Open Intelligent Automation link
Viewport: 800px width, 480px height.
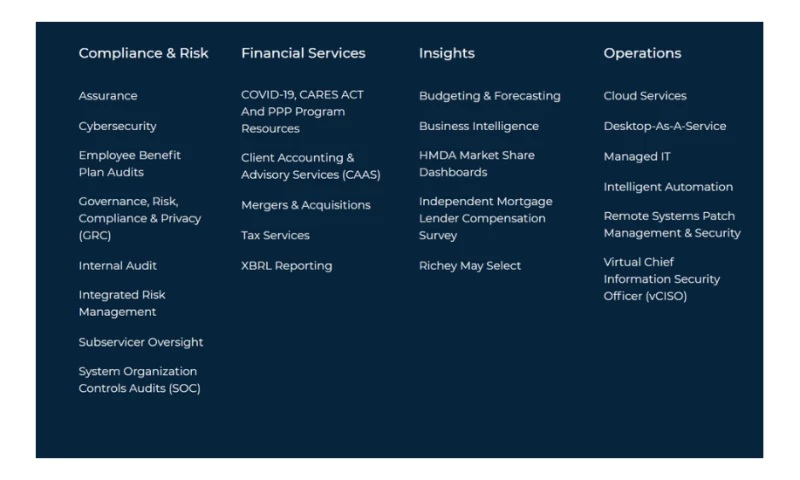click(x=667, y=187)
